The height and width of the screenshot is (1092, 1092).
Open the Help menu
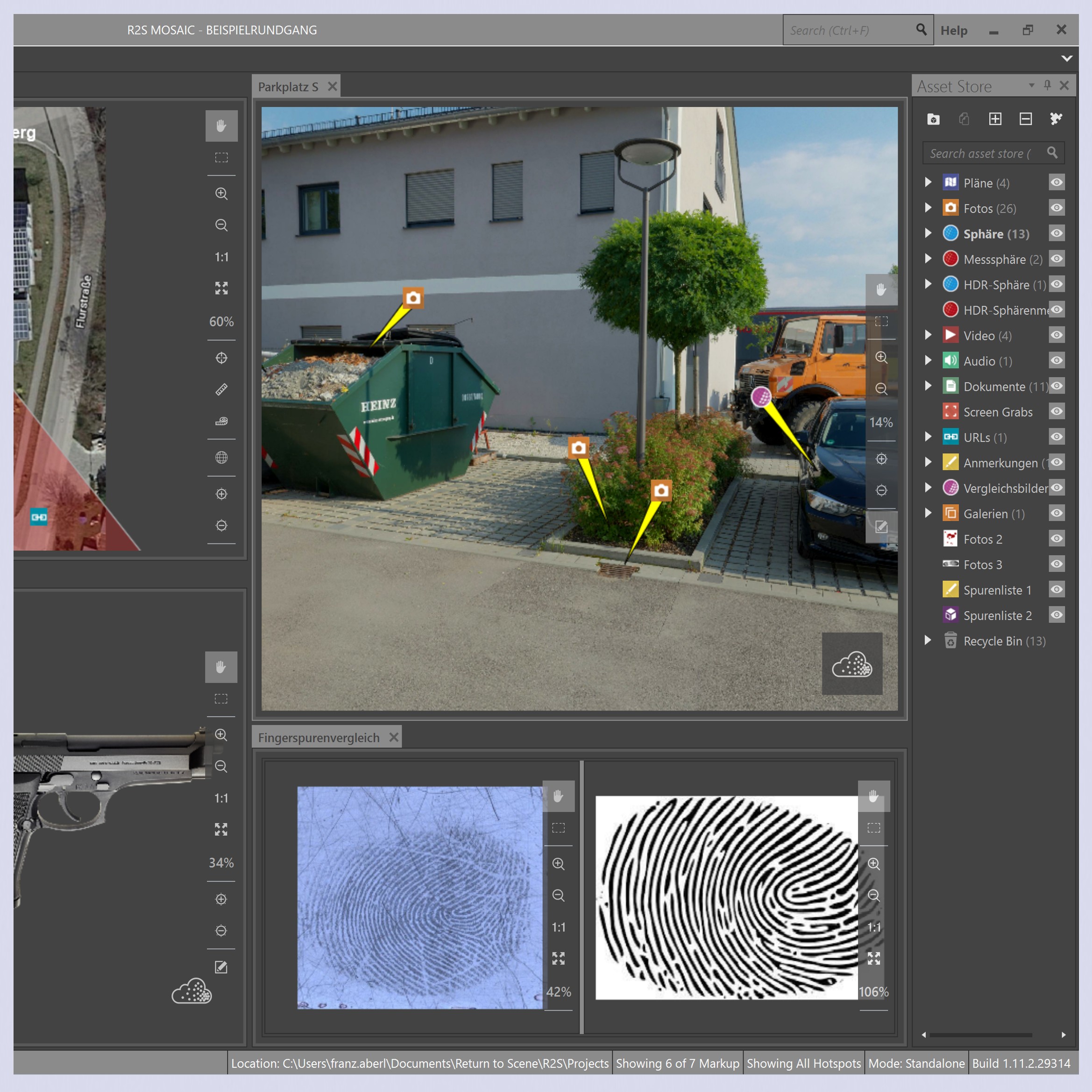click(x=953, y=30)
